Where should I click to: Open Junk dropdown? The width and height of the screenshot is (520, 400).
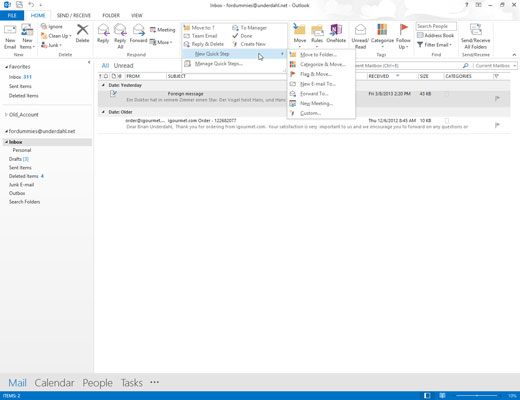pos(51,45)
